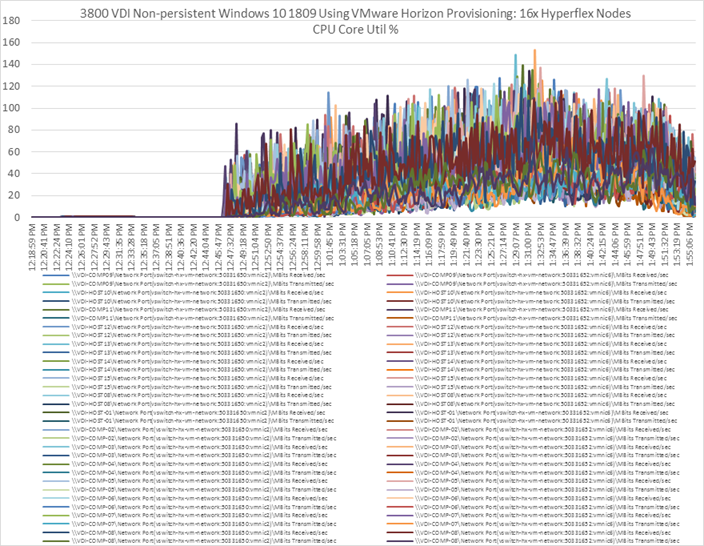Click the x-axis time label 1:31:00 PM
The height and width of the screenshot is (546, 704).
pyautogui.click(x=529, y=247)
